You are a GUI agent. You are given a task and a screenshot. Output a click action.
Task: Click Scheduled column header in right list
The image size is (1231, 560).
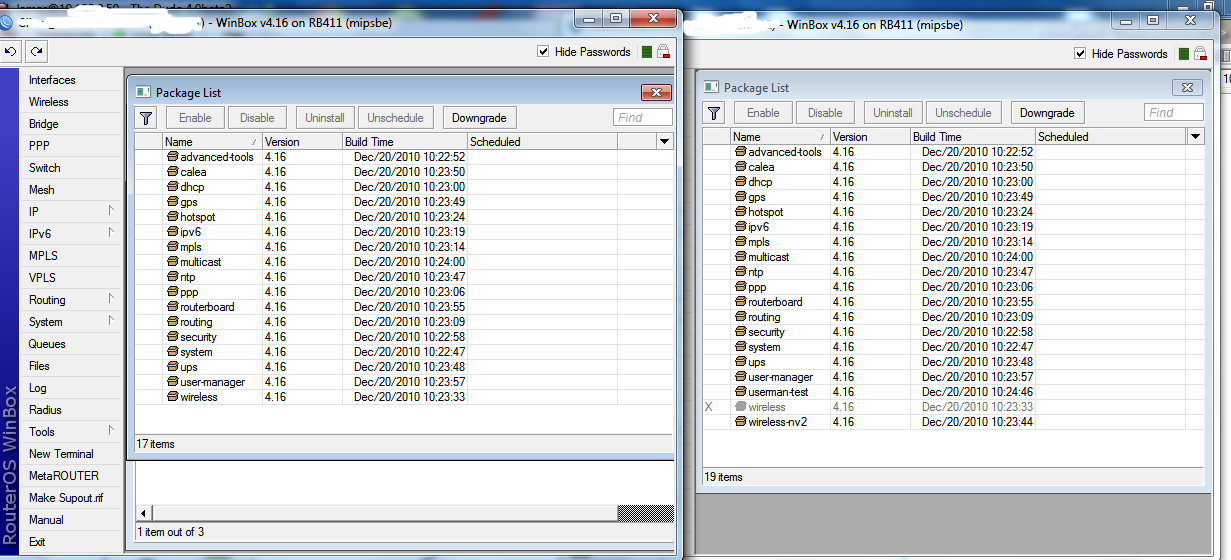[1110, 137]
